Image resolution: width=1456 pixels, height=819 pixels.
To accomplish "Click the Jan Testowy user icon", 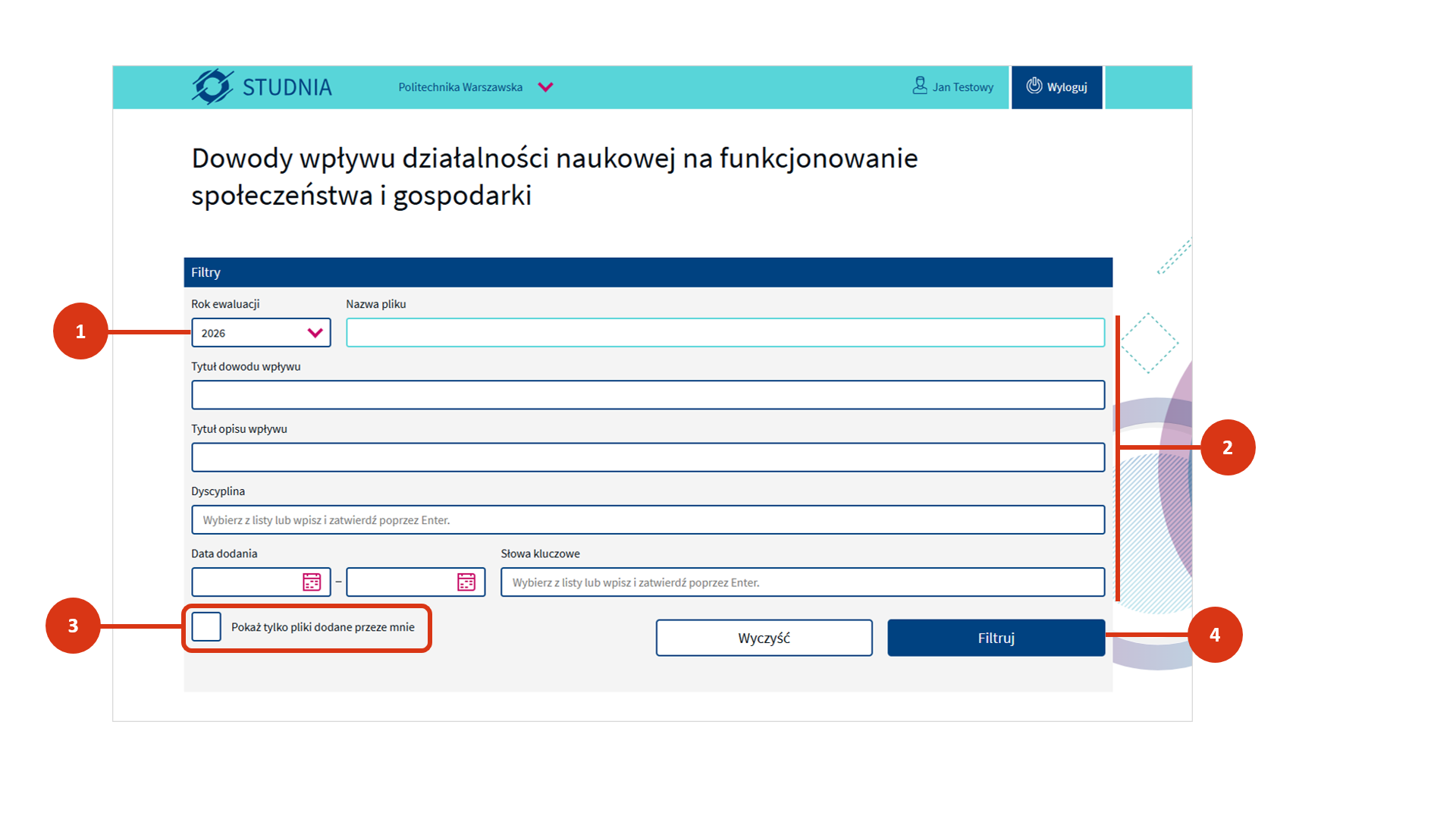I will (919, 86).
